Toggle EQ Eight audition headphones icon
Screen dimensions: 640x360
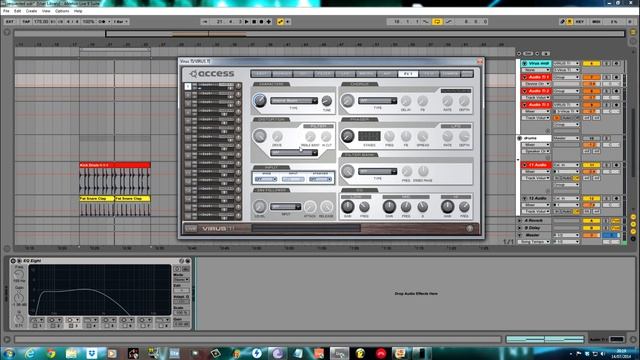pos(177,269)
